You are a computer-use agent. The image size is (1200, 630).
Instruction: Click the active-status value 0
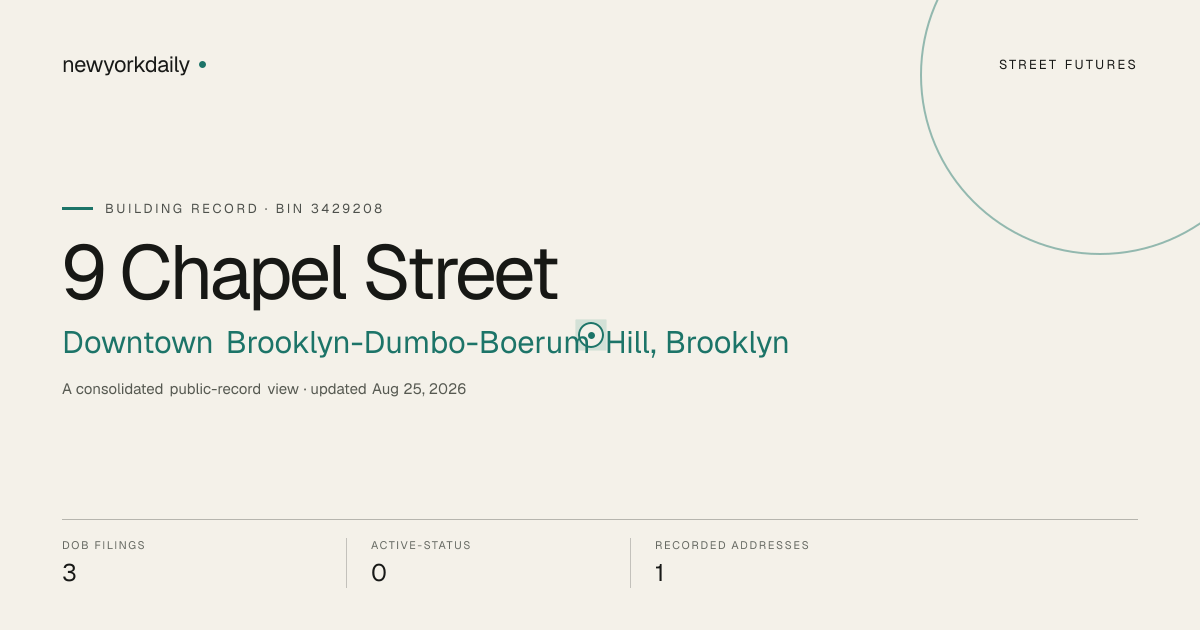(x=379, y=573)
